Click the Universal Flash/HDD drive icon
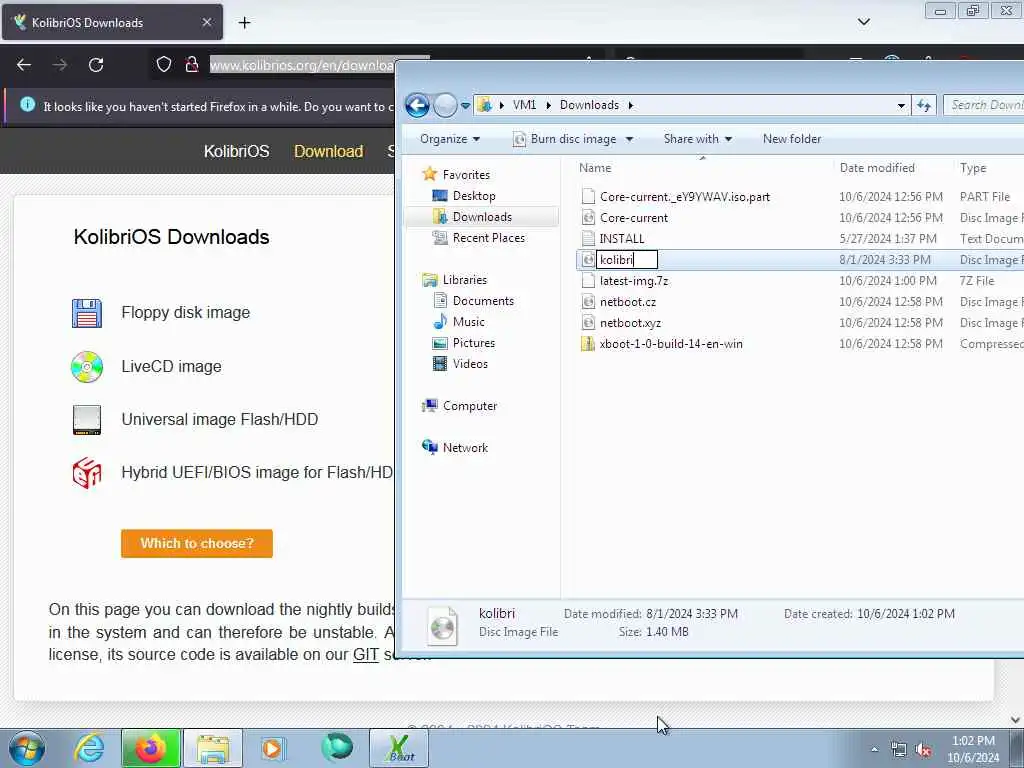Image resolution: width=1024 pixels, height=768 pixels. [x=87, y=420]
